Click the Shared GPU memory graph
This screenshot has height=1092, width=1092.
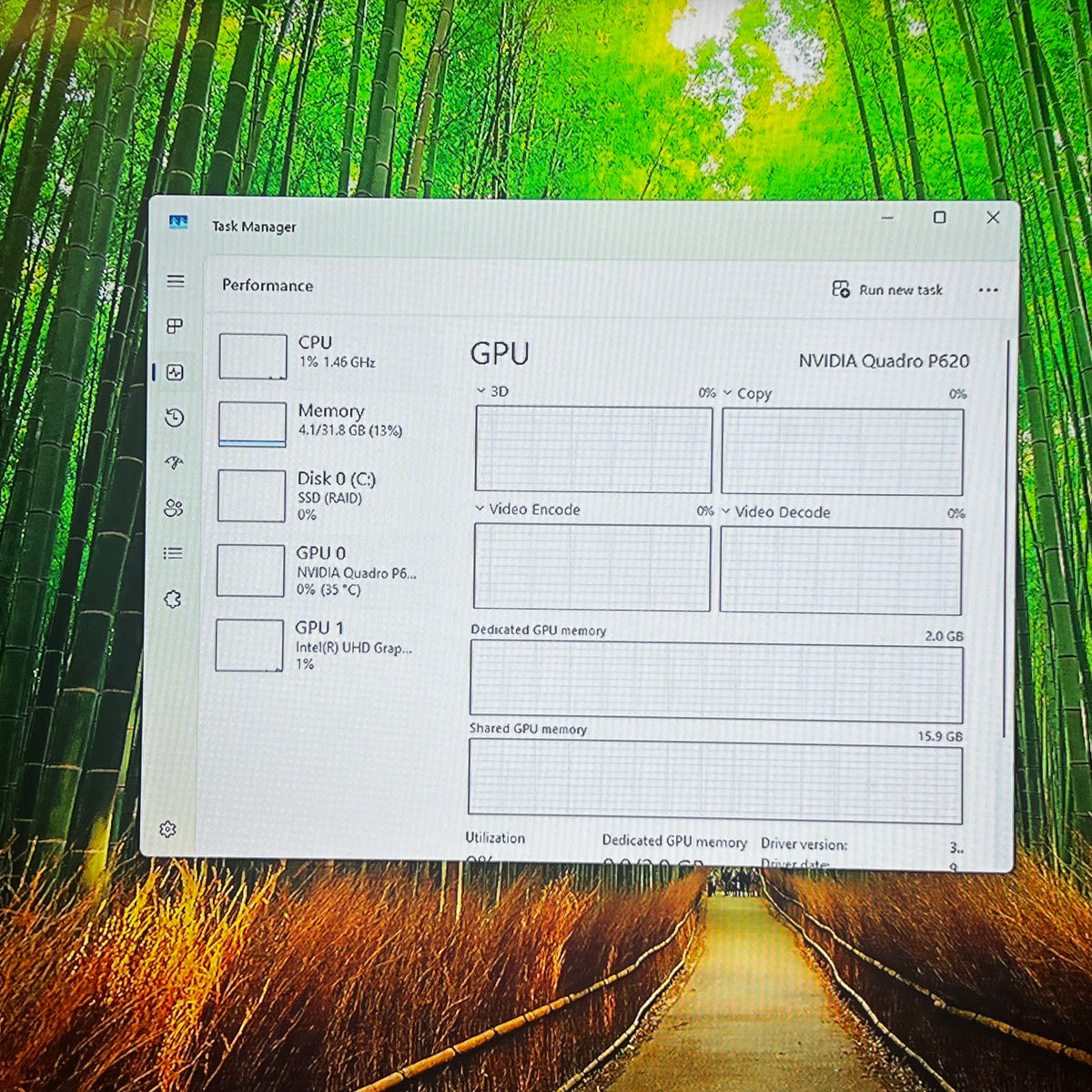click(x=715, y=781)
